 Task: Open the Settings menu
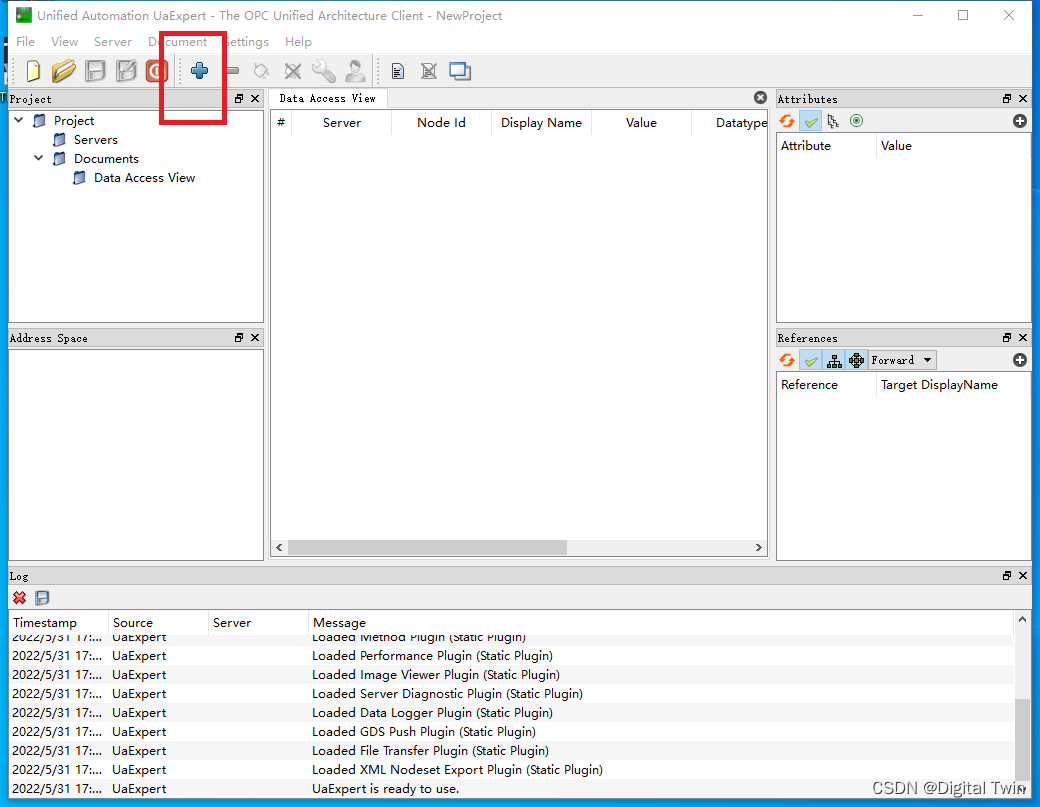point(246,42)
